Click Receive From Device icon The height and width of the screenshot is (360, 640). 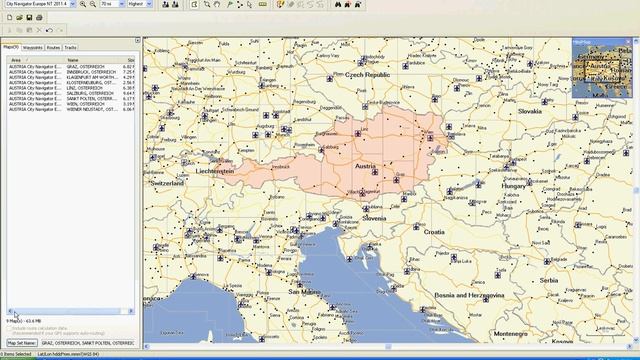click(x=175, y=4)
